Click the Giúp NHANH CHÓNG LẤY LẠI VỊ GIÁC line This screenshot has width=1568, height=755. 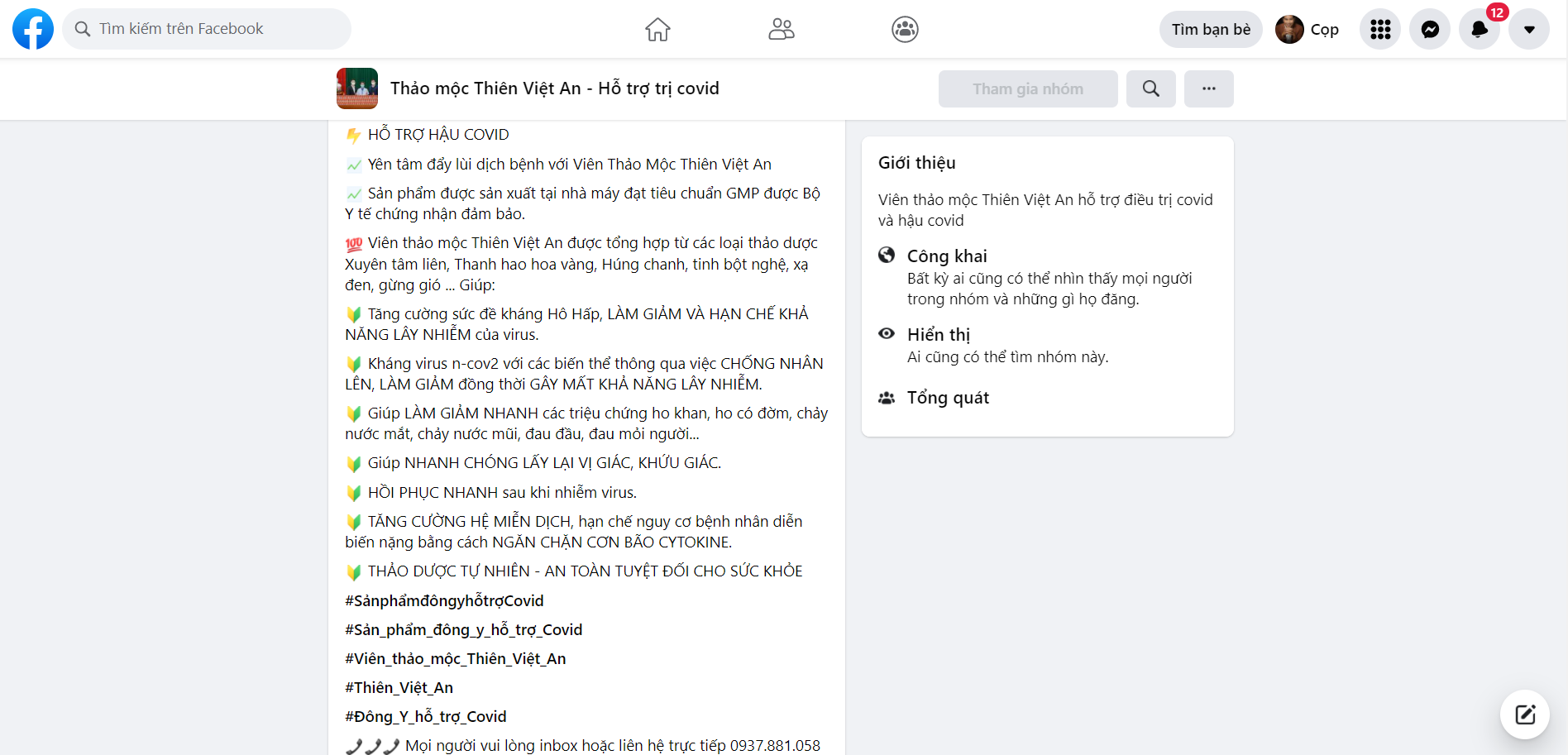[544, 463]
